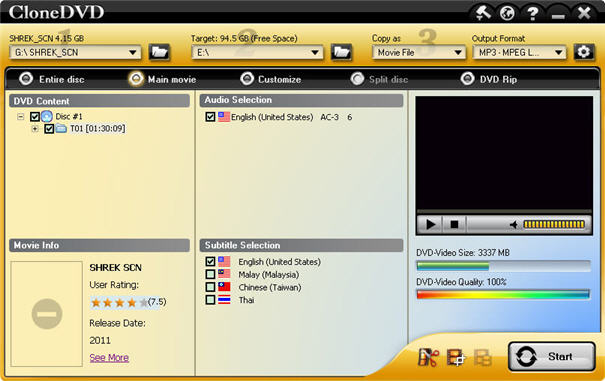Click the globe language icon

pos(507,13)
